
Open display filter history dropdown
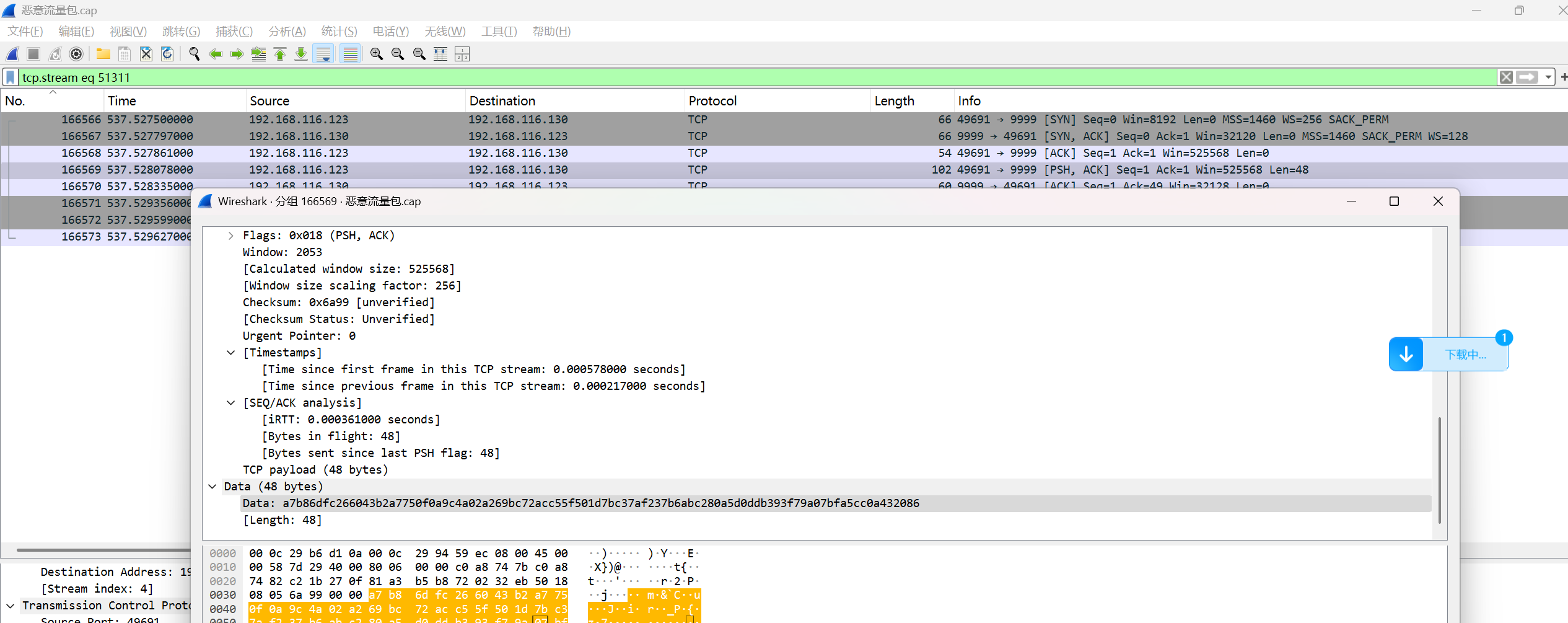pos(1548,77)
